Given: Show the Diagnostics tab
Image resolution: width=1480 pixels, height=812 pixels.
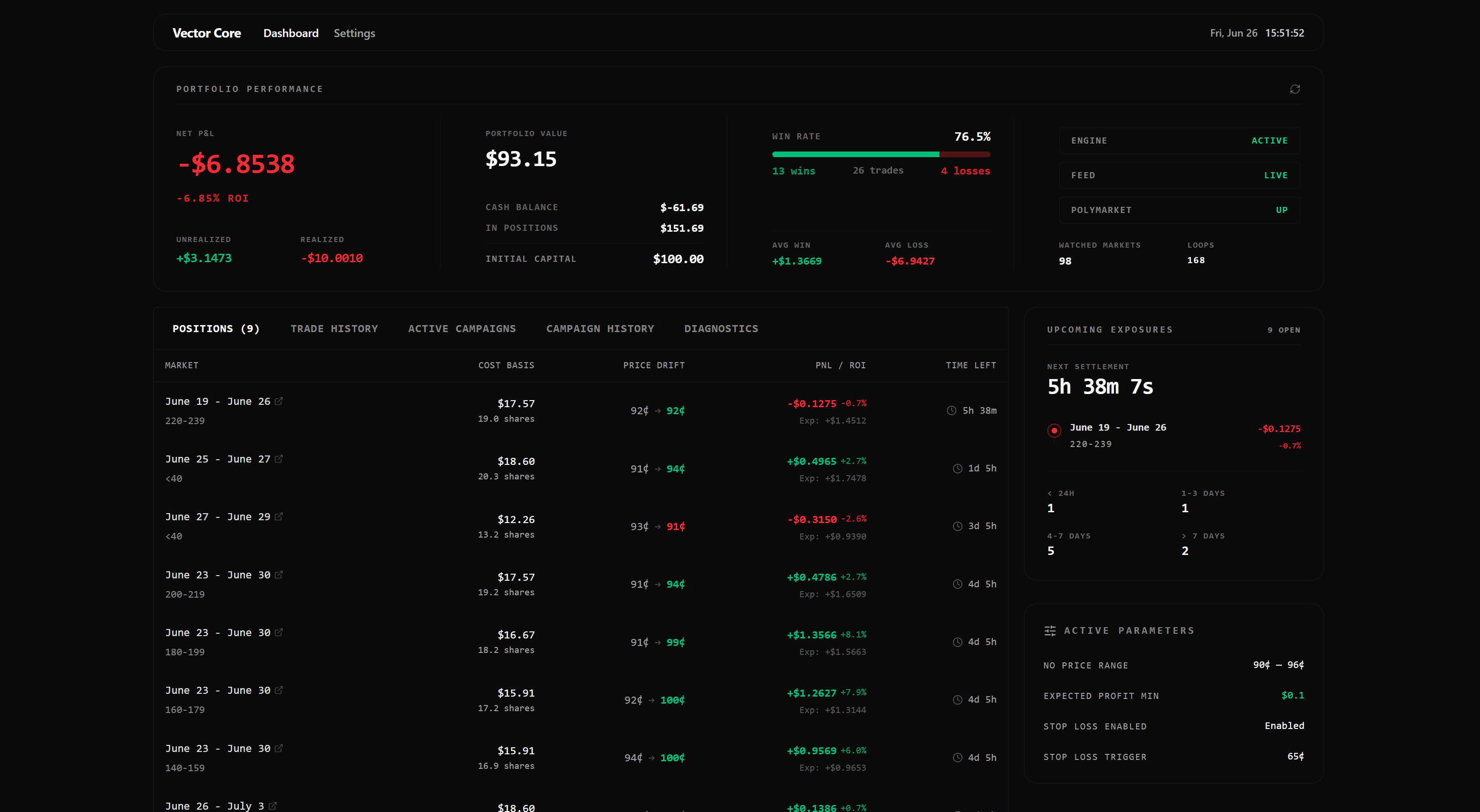Looking at the screenshot, I should coord(721,328).
